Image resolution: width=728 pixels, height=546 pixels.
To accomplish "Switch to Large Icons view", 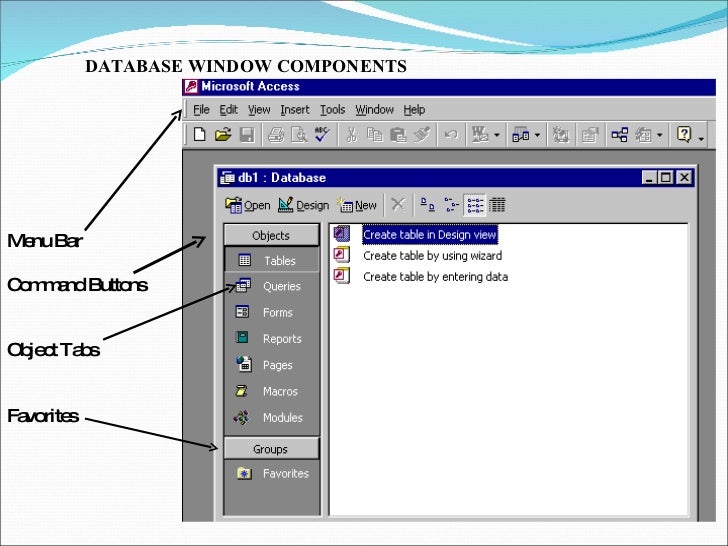I will point(428,204).
